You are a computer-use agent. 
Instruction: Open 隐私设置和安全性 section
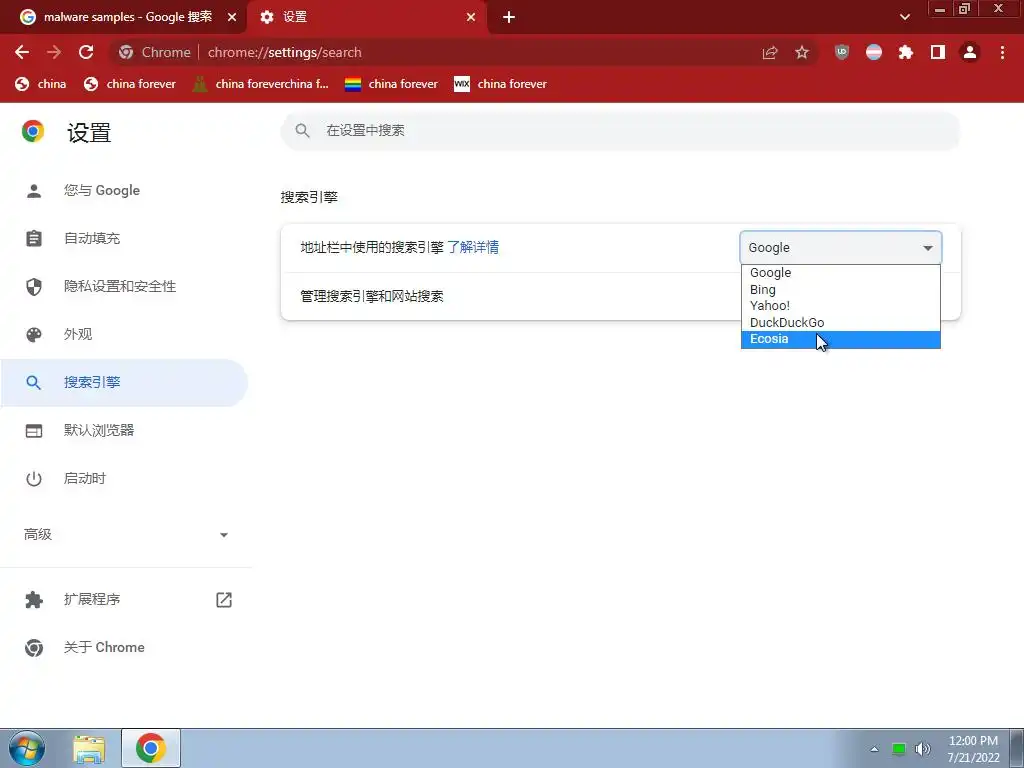click(x=124, y=287)
